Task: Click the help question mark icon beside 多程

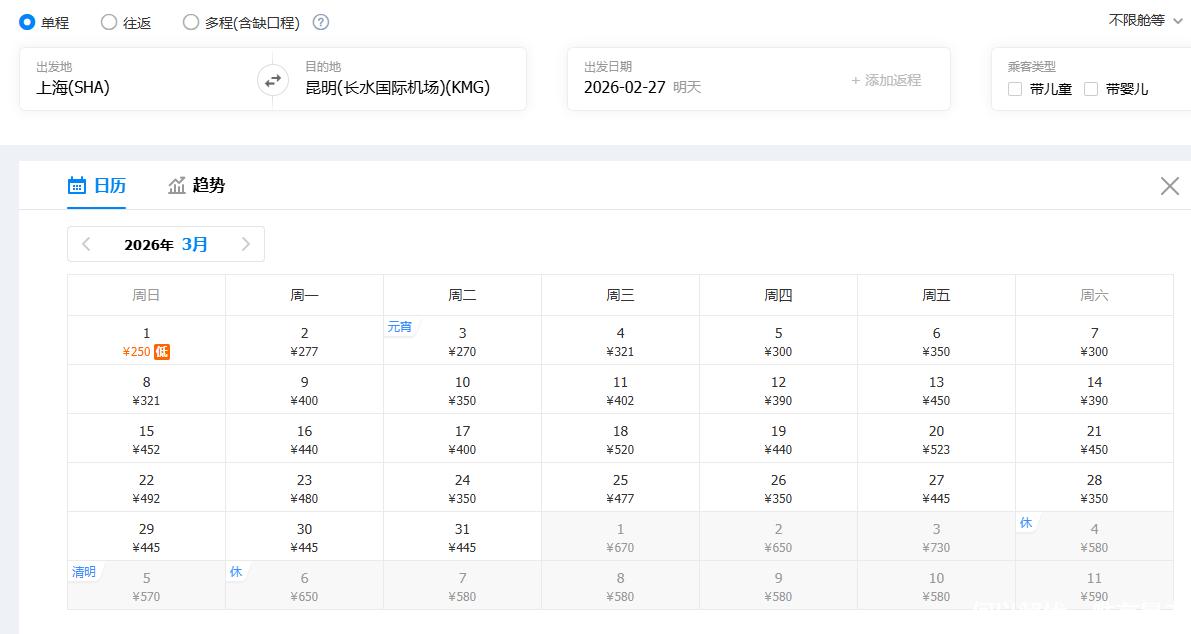Action: tap(320, 22)
